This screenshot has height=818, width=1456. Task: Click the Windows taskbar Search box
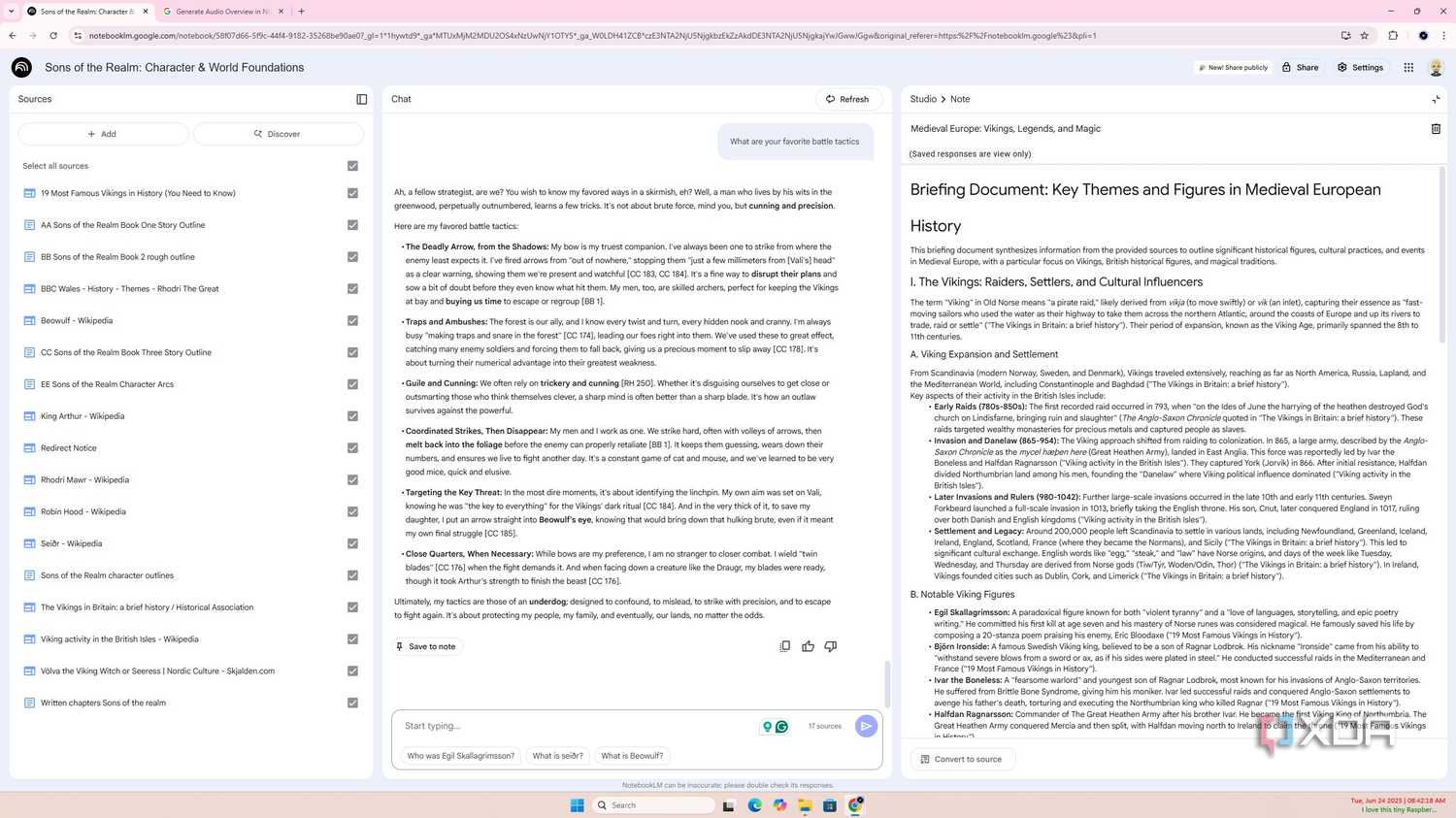coord(652,805)
